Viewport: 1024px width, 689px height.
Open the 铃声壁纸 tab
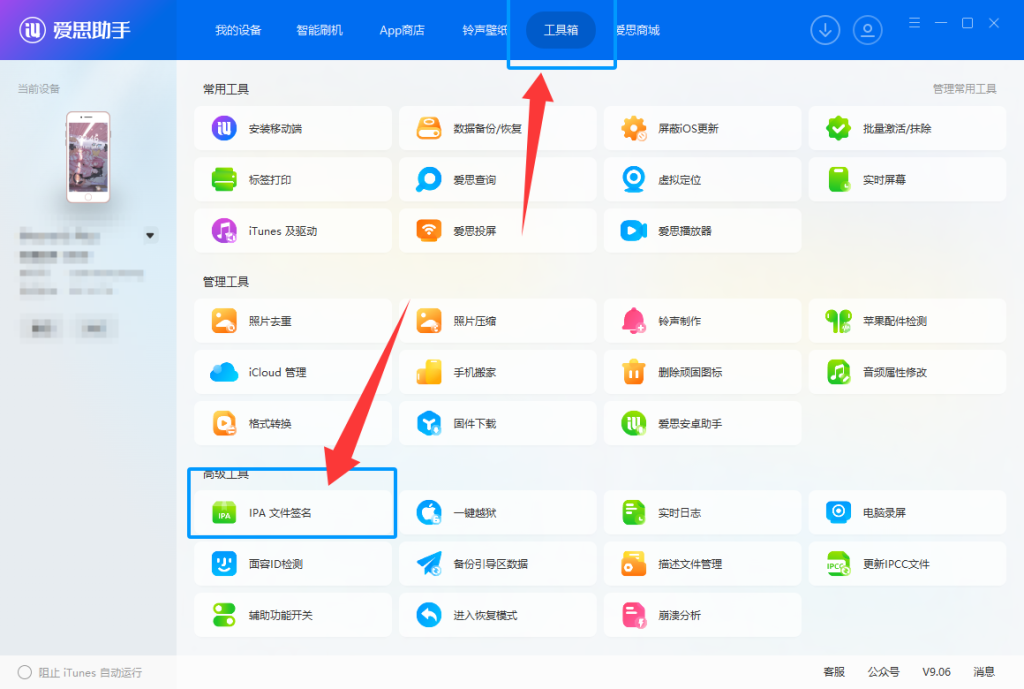tap(484, 30)
